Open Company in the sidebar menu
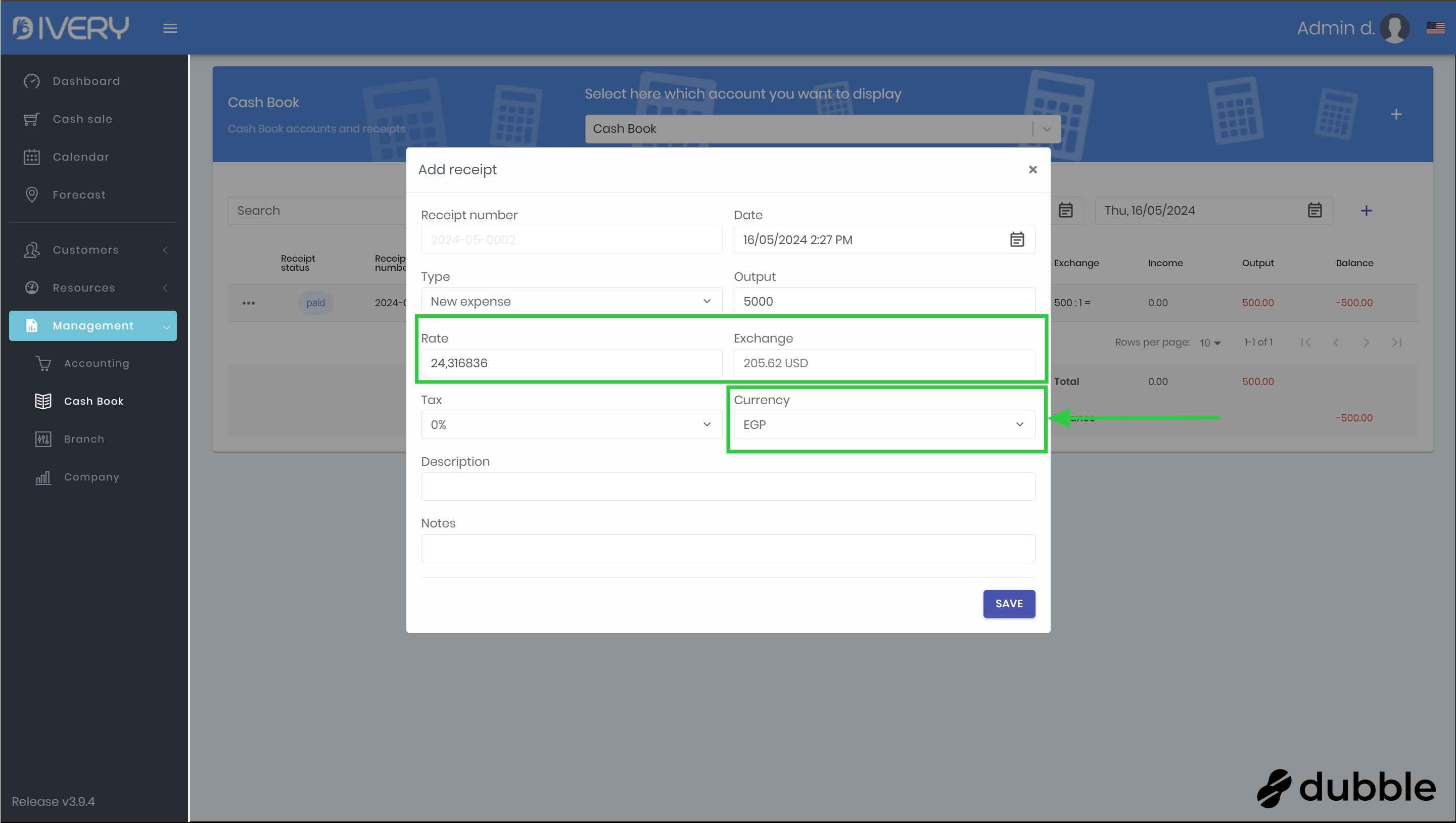1456x823 pixels. point(91,477)
